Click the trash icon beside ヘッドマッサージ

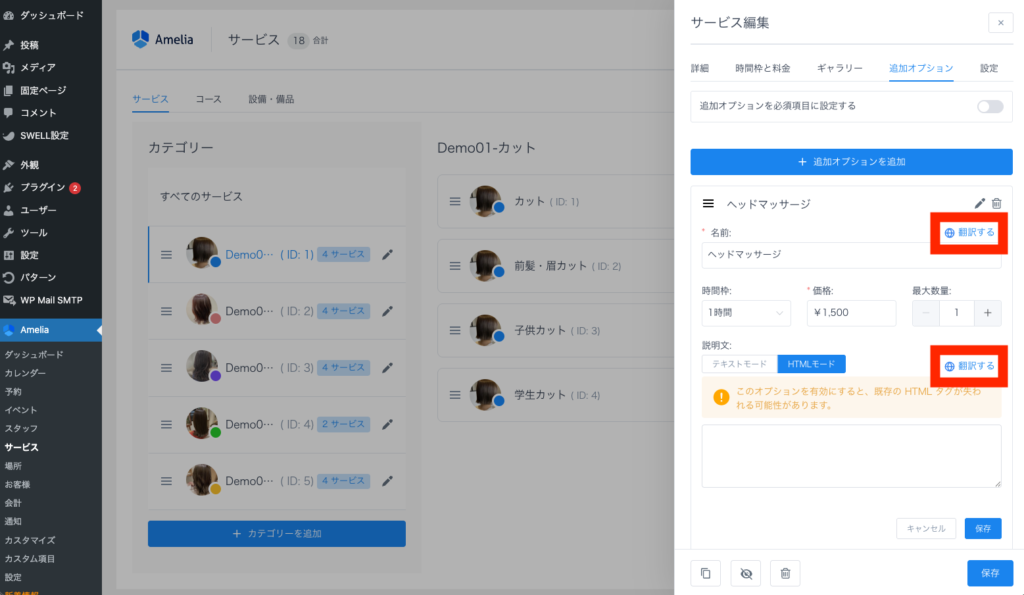[x=996, y=203]
